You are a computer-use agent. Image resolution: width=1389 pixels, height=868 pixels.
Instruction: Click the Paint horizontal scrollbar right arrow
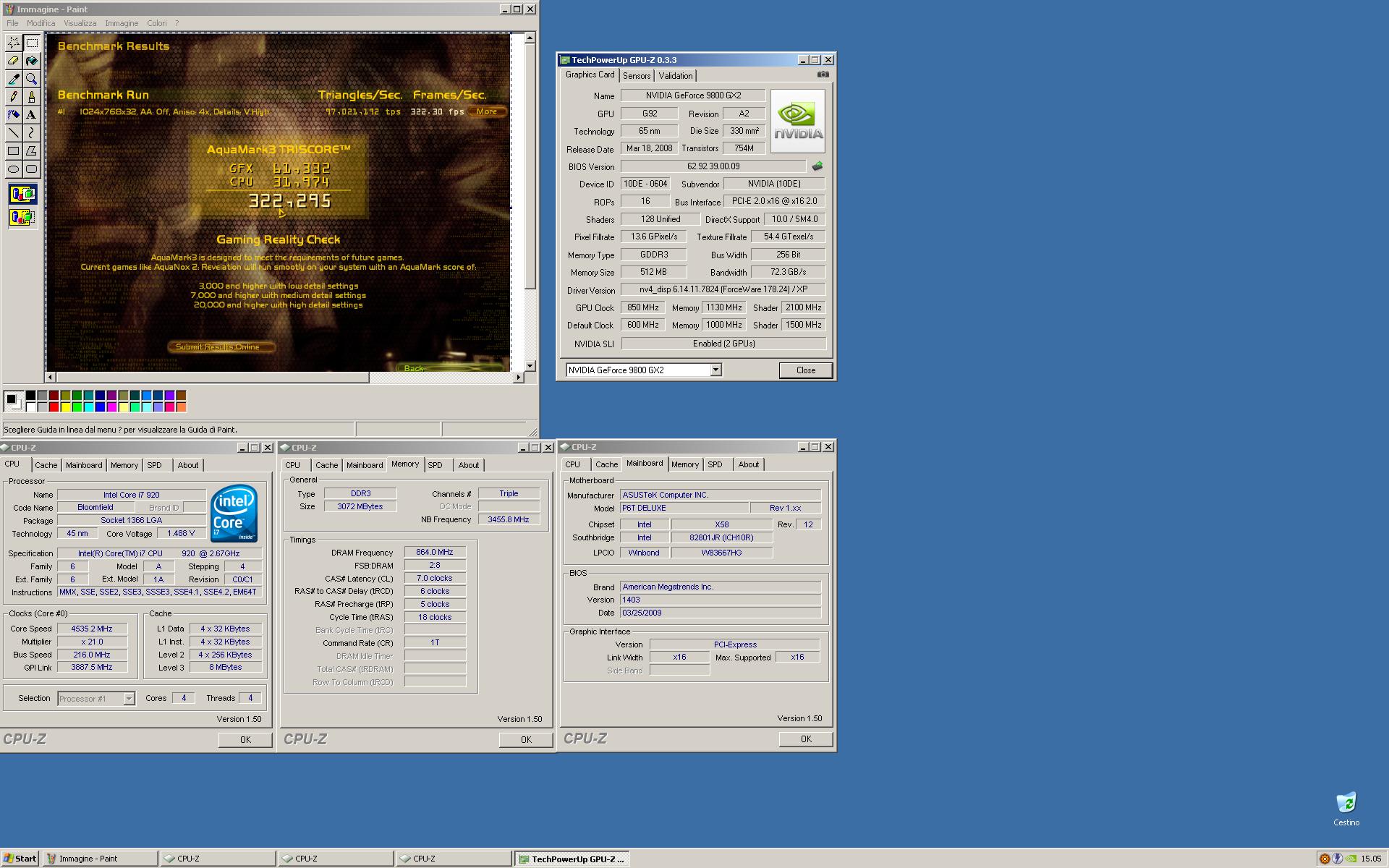tap(518, 378)
